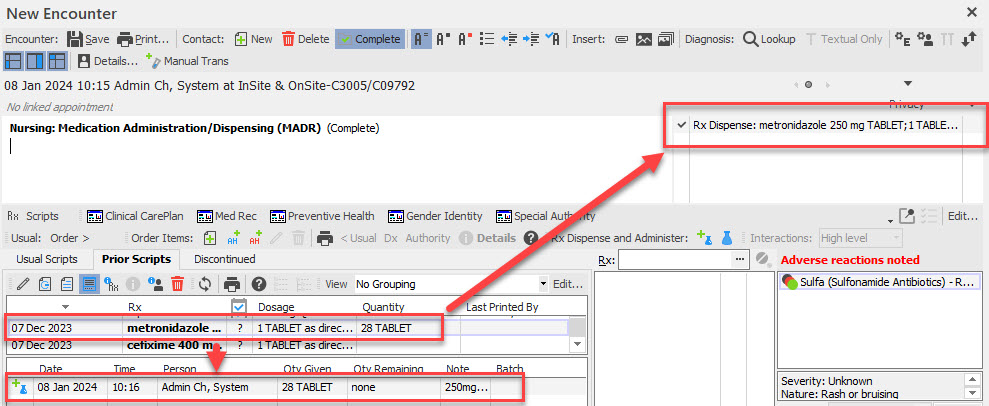
Task: Toggle the second panel layout view
Action: click(35, 61)
